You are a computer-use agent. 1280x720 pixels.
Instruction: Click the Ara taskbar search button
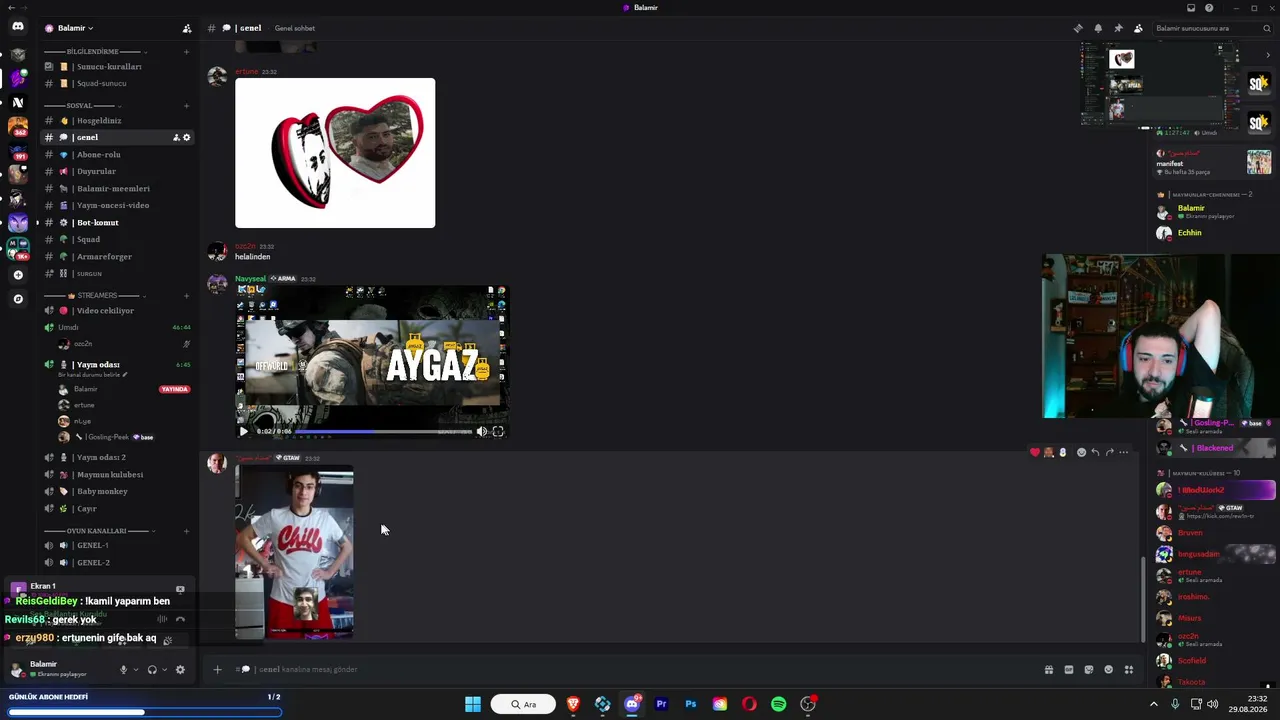[523, 704]
